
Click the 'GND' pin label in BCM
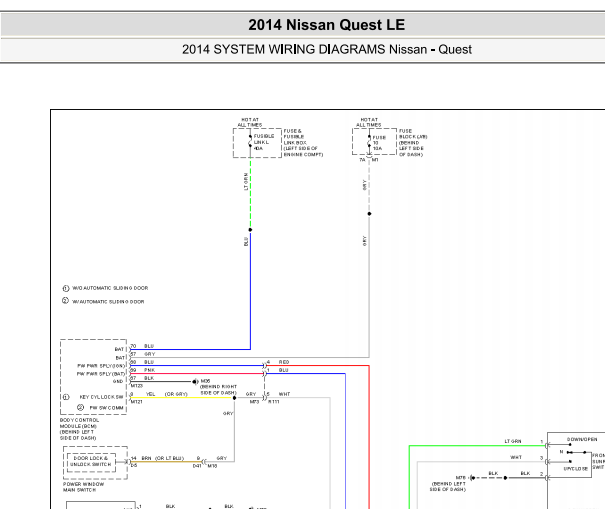(118, 381)
